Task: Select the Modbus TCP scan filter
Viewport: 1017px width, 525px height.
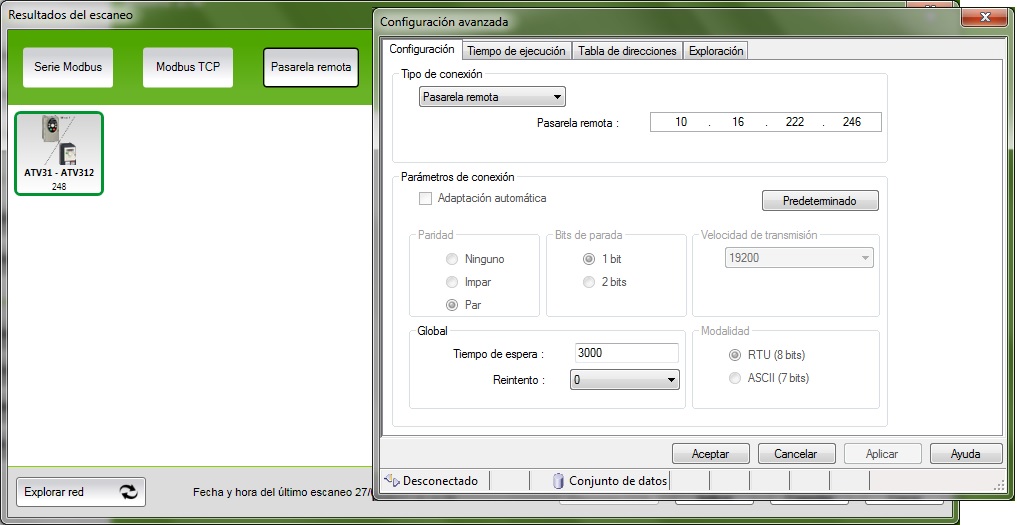Action: (188, 67)
